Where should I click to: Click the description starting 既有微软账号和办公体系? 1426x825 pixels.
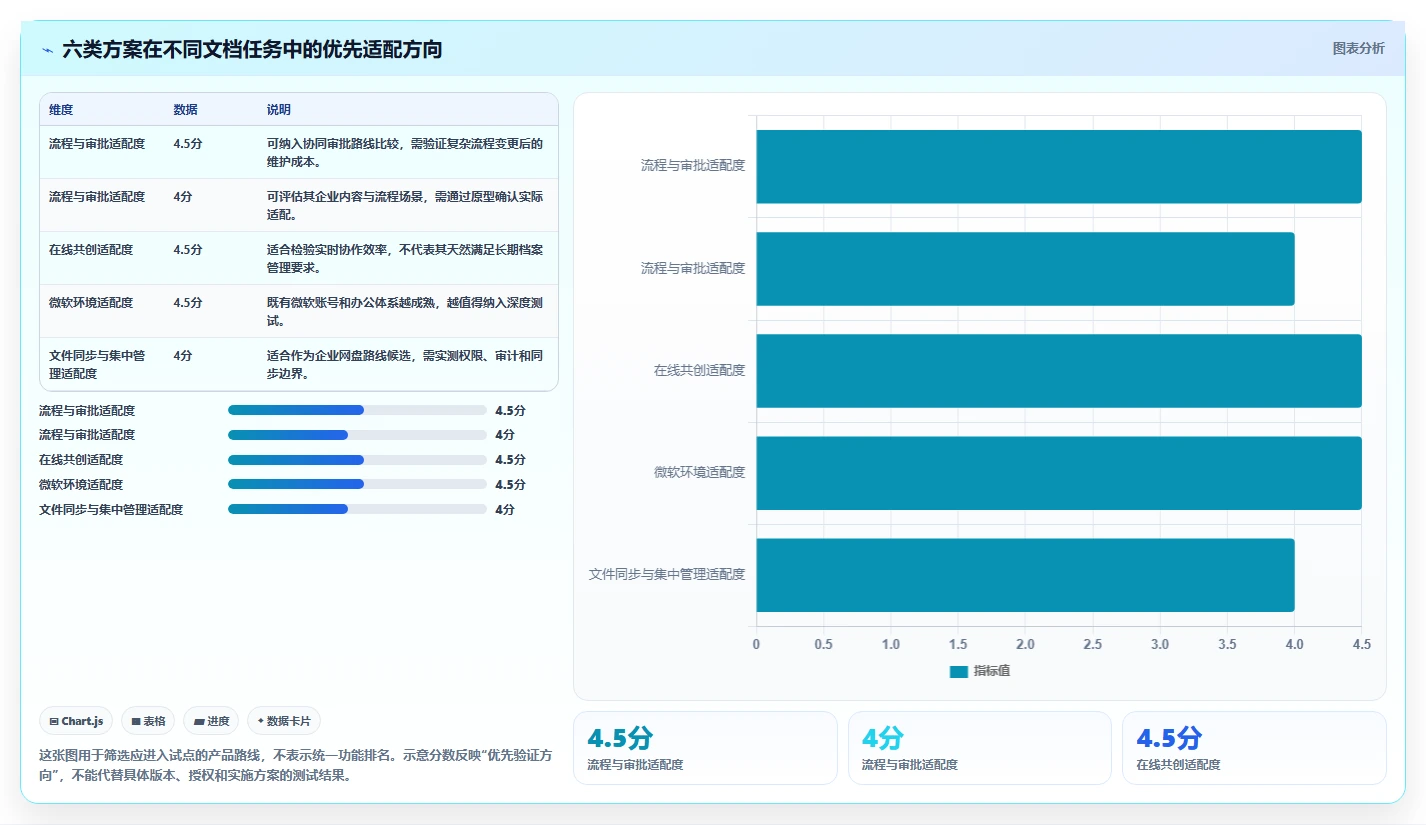coord(405,312)
